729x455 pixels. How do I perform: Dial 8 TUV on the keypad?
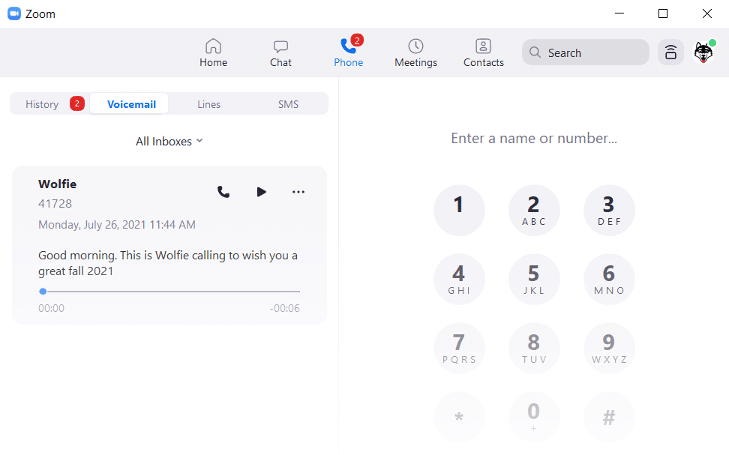point(534,348)
